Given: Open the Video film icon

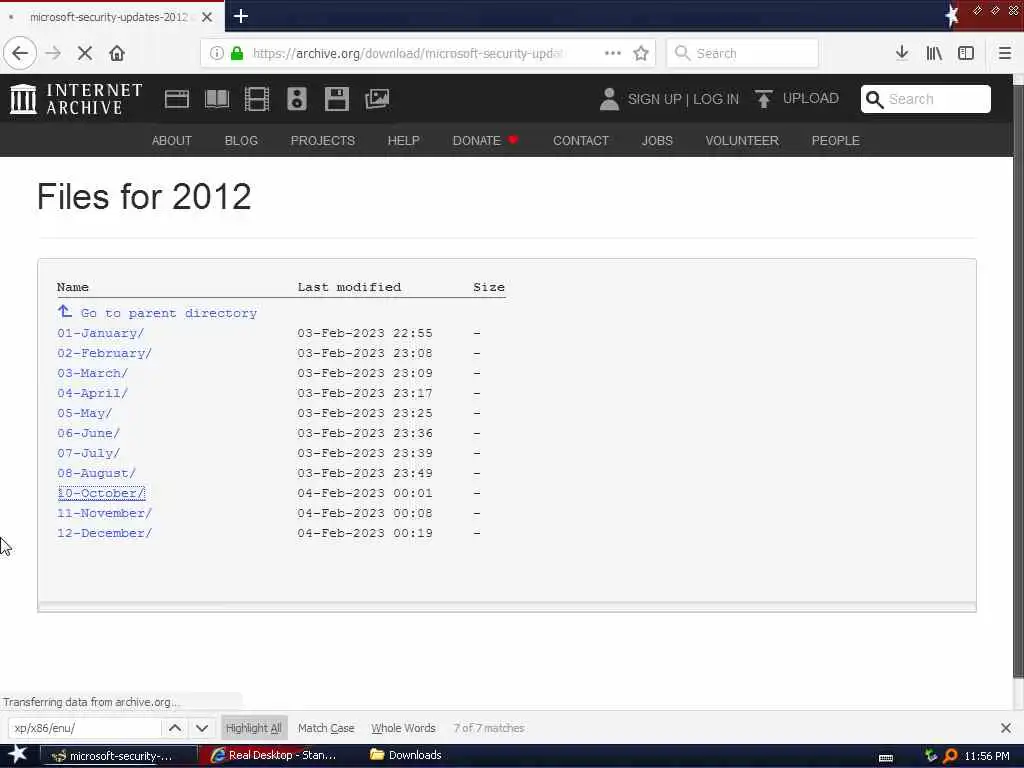Looking at the screenshot, I should (x=257, y=99).
